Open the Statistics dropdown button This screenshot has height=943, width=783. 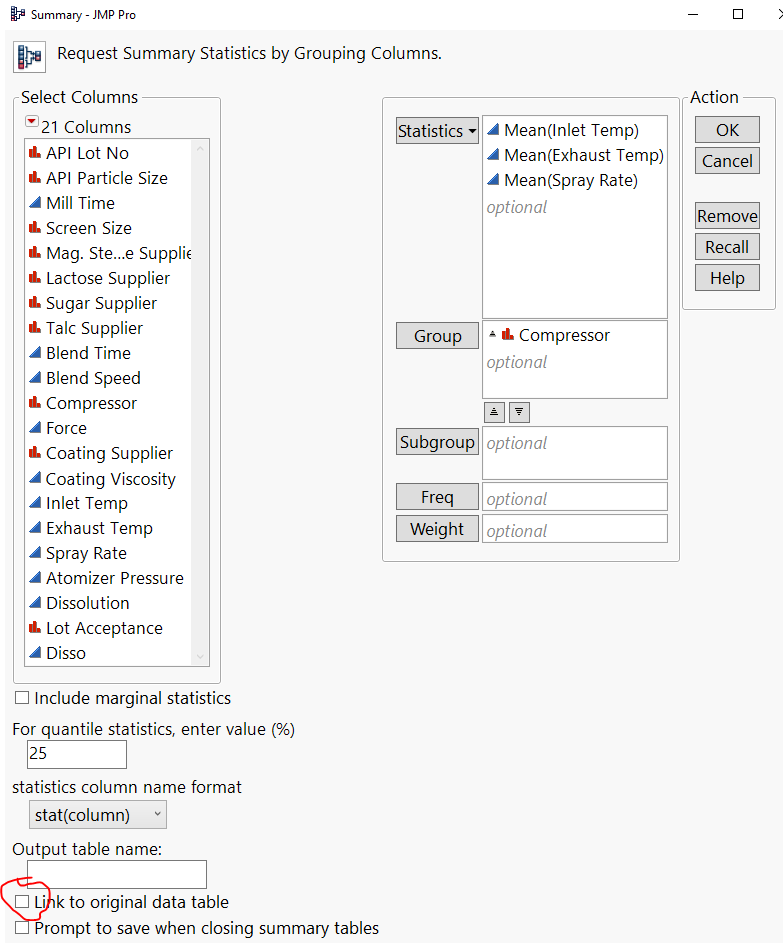tap(437, 131)
